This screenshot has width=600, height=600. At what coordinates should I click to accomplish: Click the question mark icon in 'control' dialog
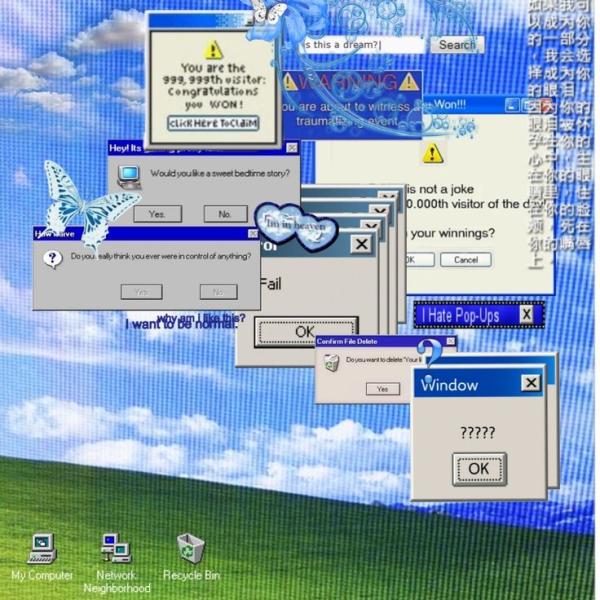click(53, 259)
